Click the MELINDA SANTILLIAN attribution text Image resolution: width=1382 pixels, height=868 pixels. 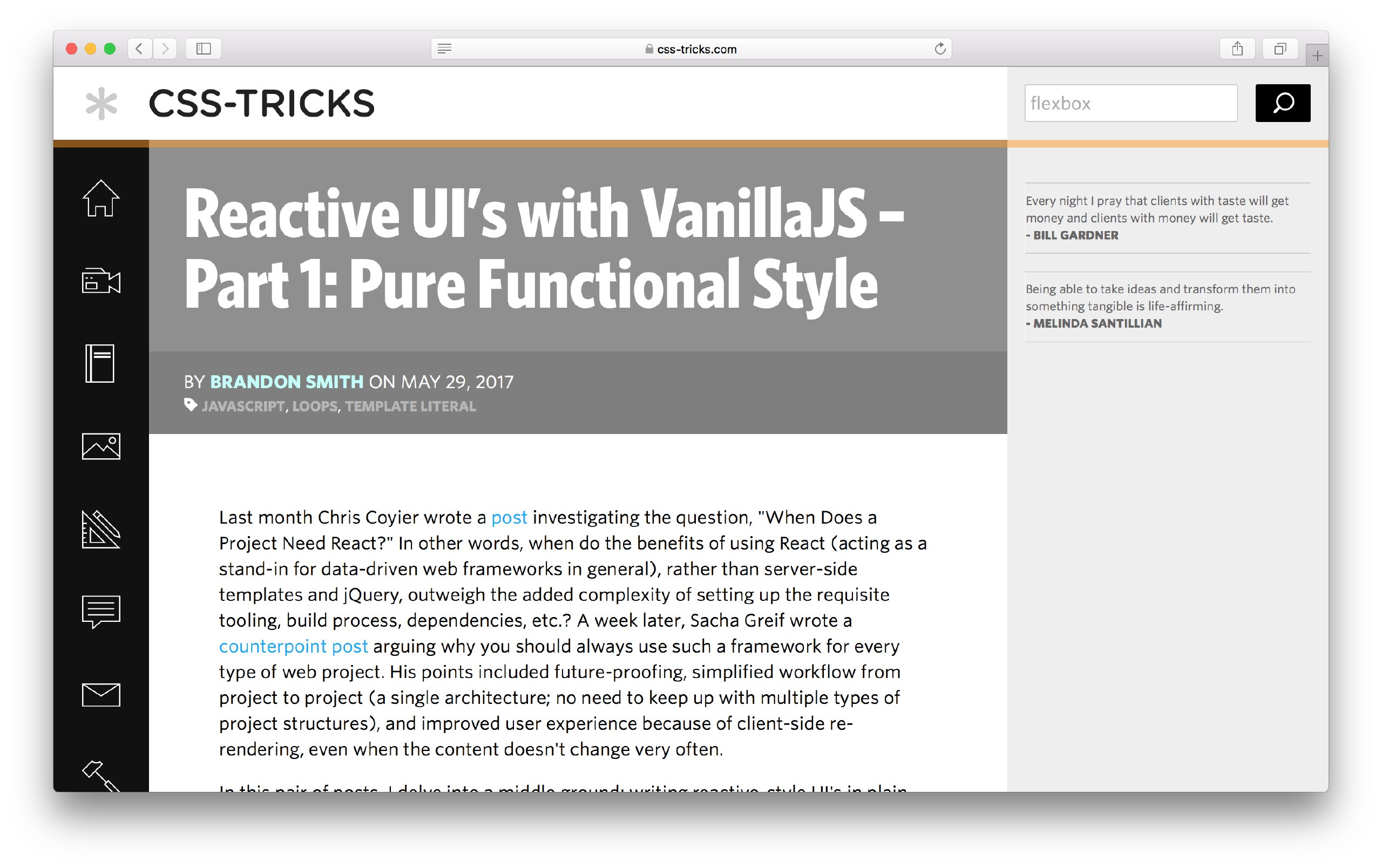[1097, 323]
